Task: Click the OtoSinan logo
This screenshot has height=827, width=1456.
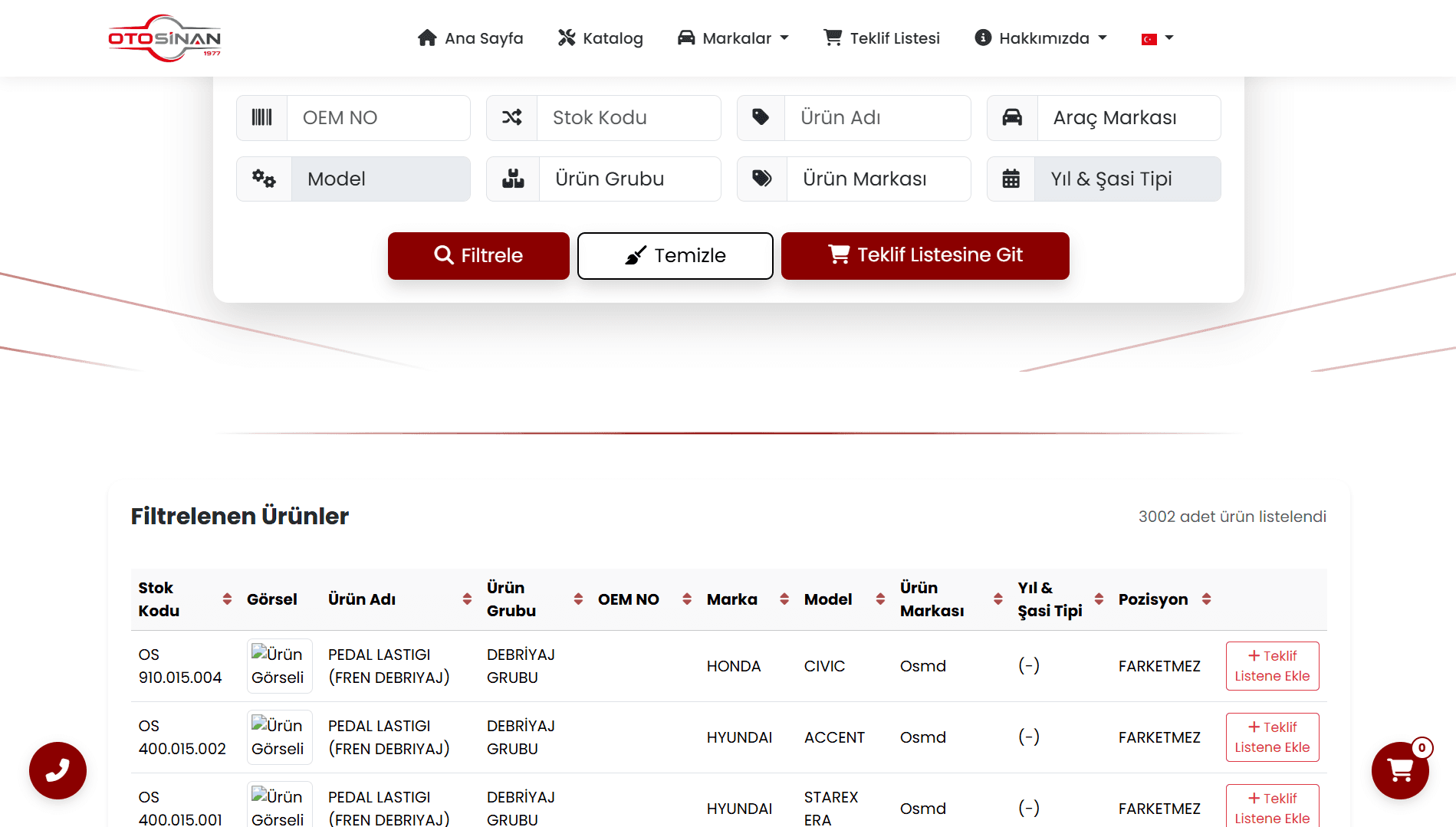Action: 165,38
